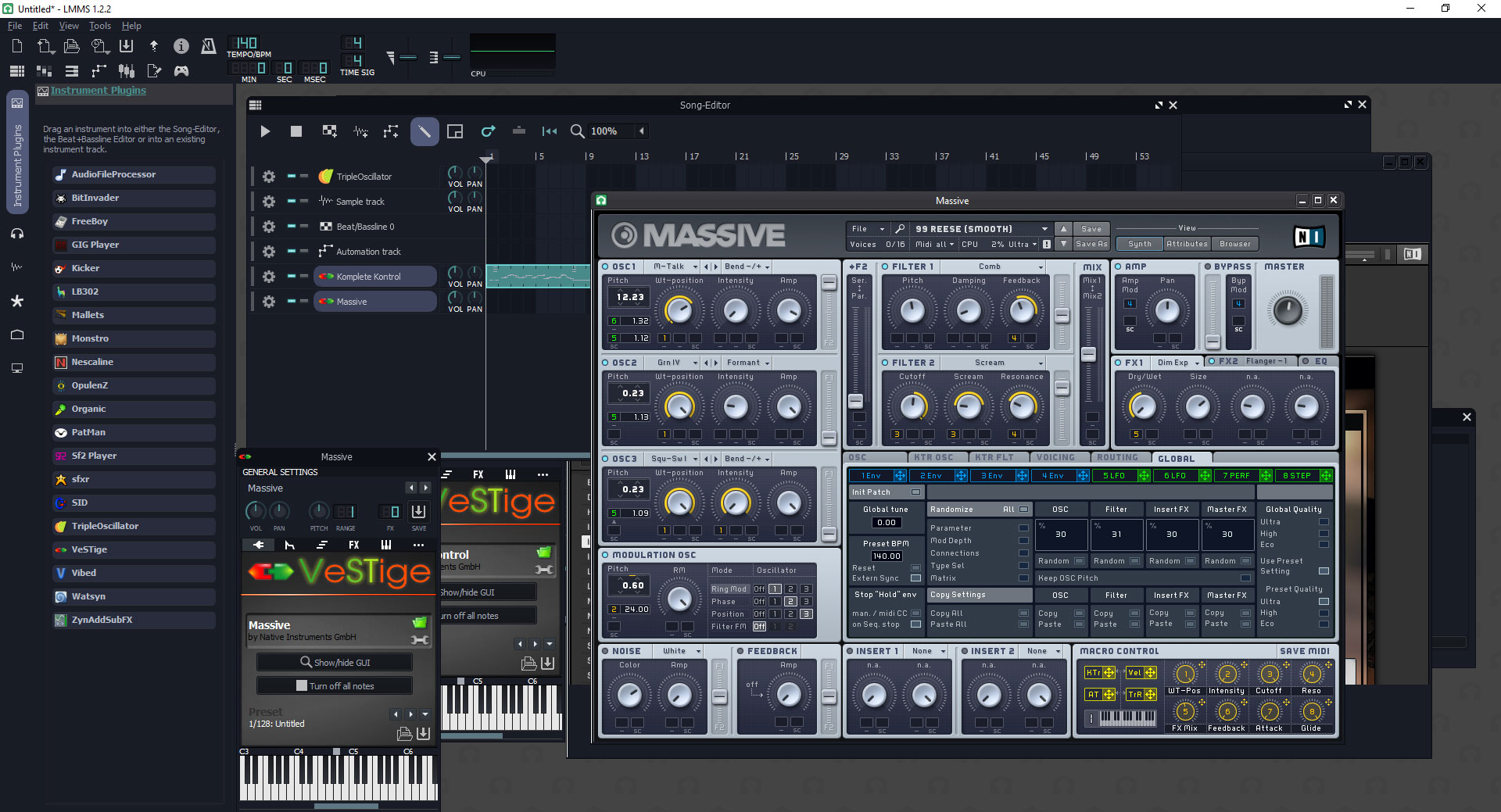Select the 5 LFO modulation tab

[x=1120, y=476]
